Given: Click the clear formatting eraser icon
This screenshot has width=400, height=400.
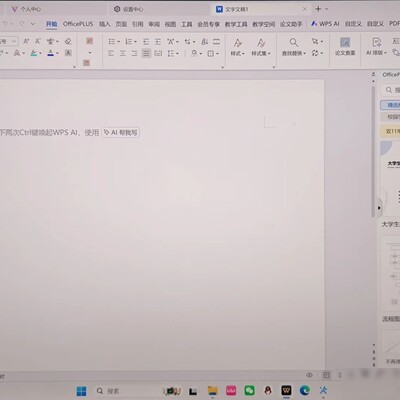Looking at the screenshot, I should point(68,41).
